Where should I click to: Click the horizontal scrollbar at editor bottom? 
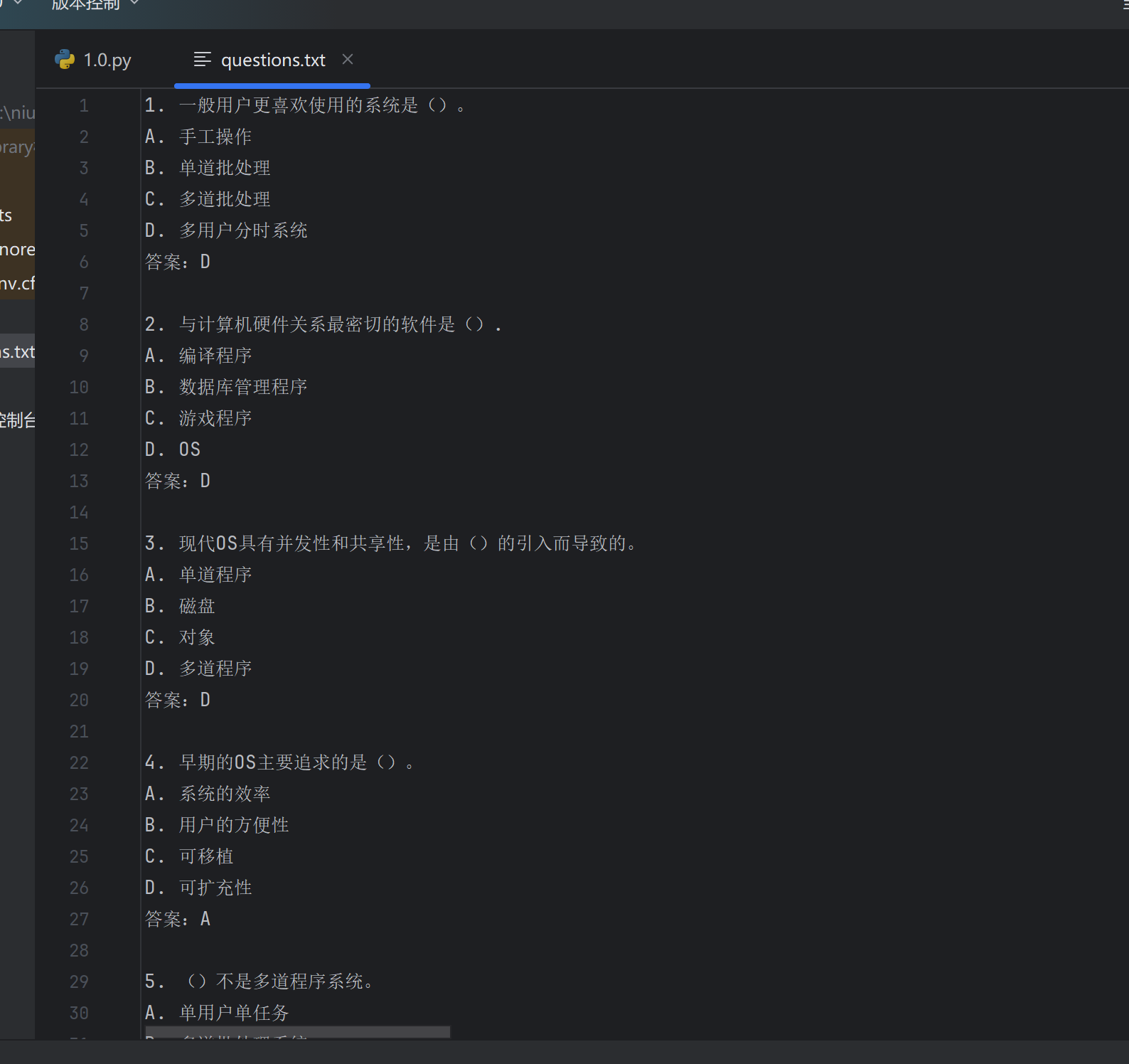pyautogui.click(x=298, y=1031)
